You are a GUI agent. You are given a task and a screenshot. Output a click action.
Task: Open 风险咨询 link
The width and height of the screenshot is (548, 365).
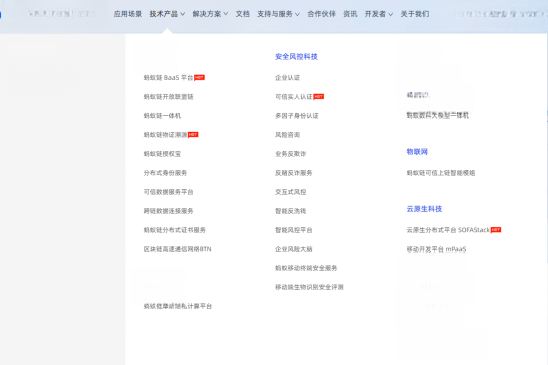287,135
